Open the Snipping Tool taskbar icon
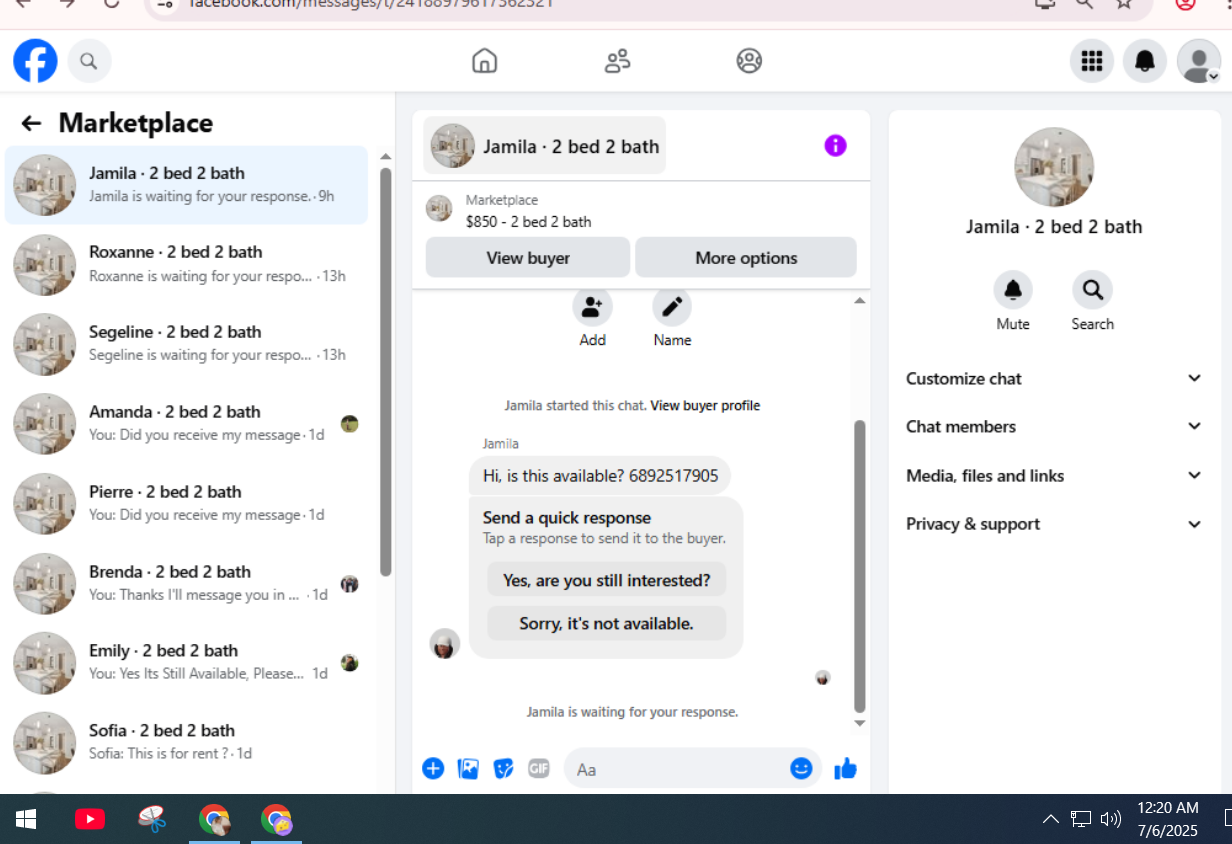 (152, 820)
